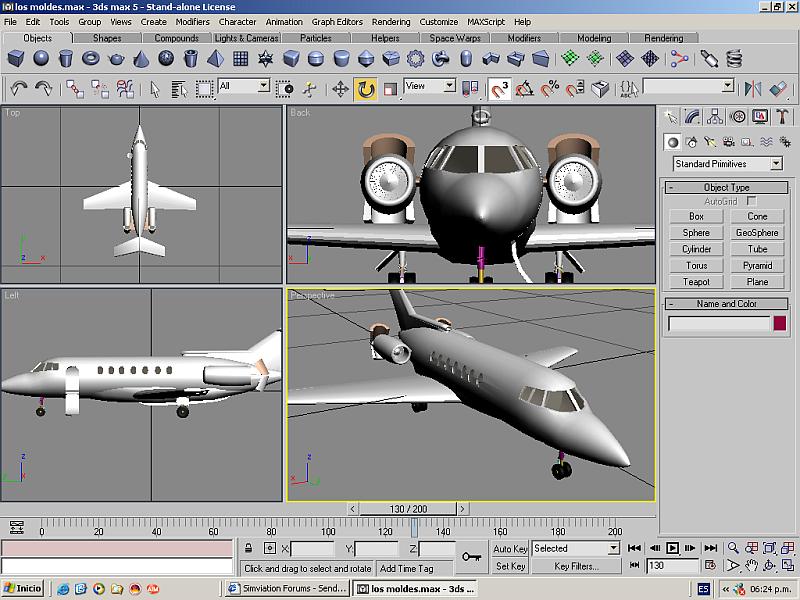This screenshot has height=600, width=800.
Task: Select the Lights category icon
Action: click(x=710, y=142)
